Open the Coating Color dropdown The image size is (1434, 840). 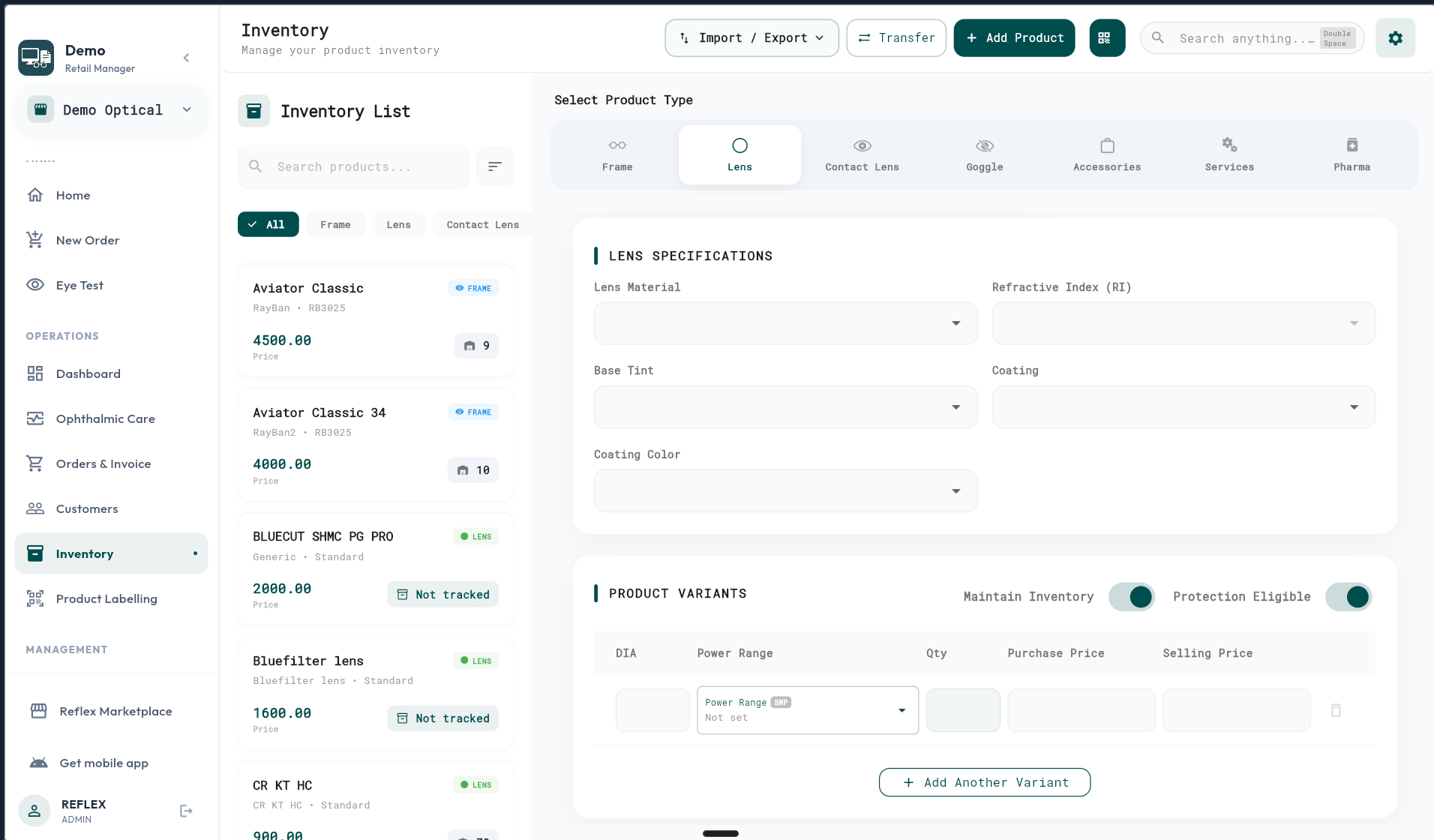(785, 491)
